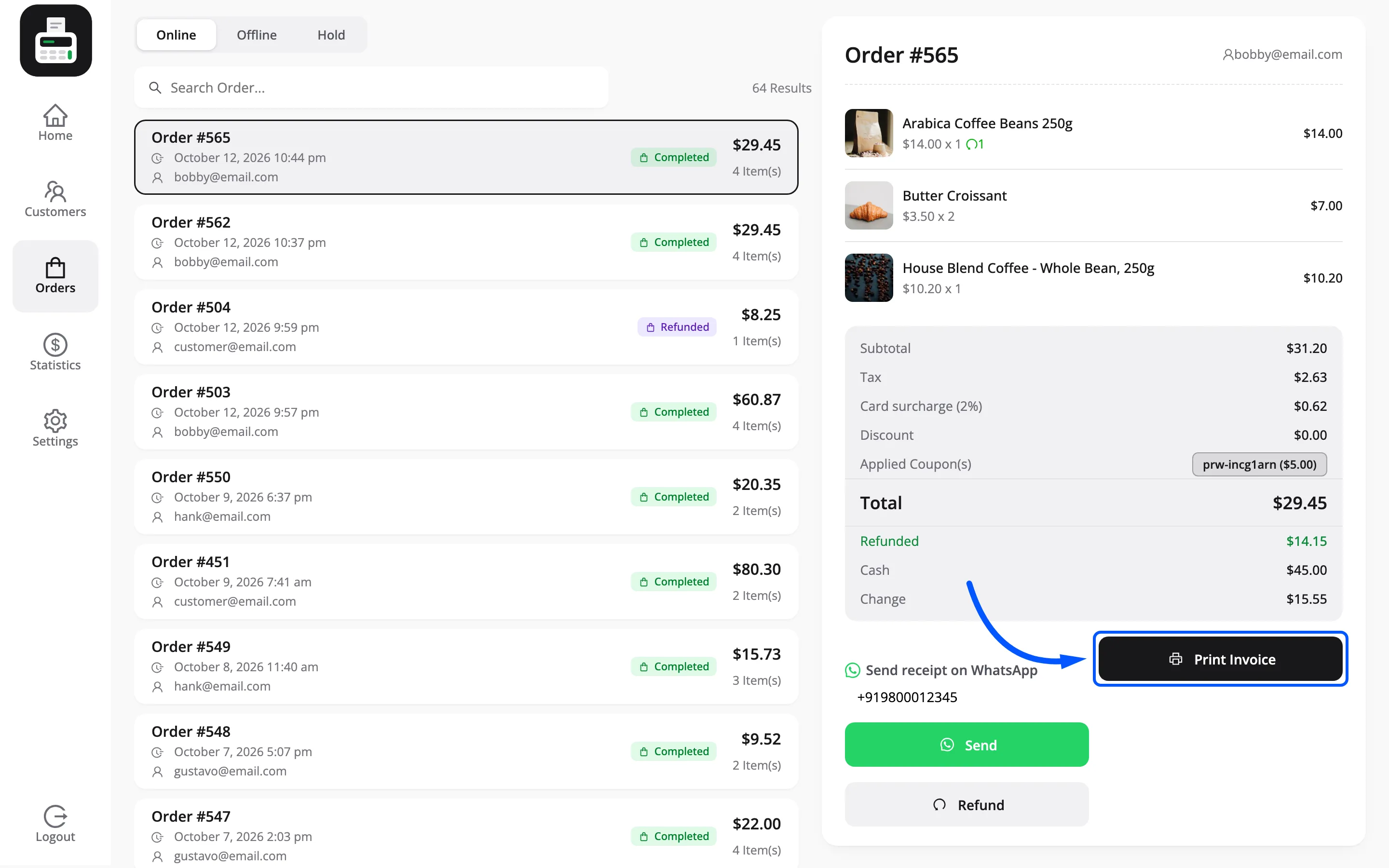Click the refund count icon on Arabica item

pyautogui.click(x=972, y=144)
